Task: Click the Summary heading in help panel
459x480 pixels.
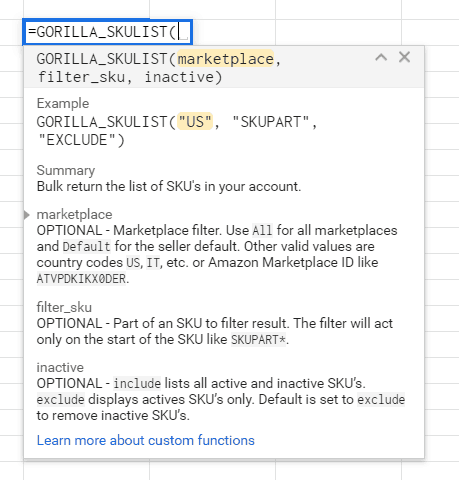Action: (66, 170)
